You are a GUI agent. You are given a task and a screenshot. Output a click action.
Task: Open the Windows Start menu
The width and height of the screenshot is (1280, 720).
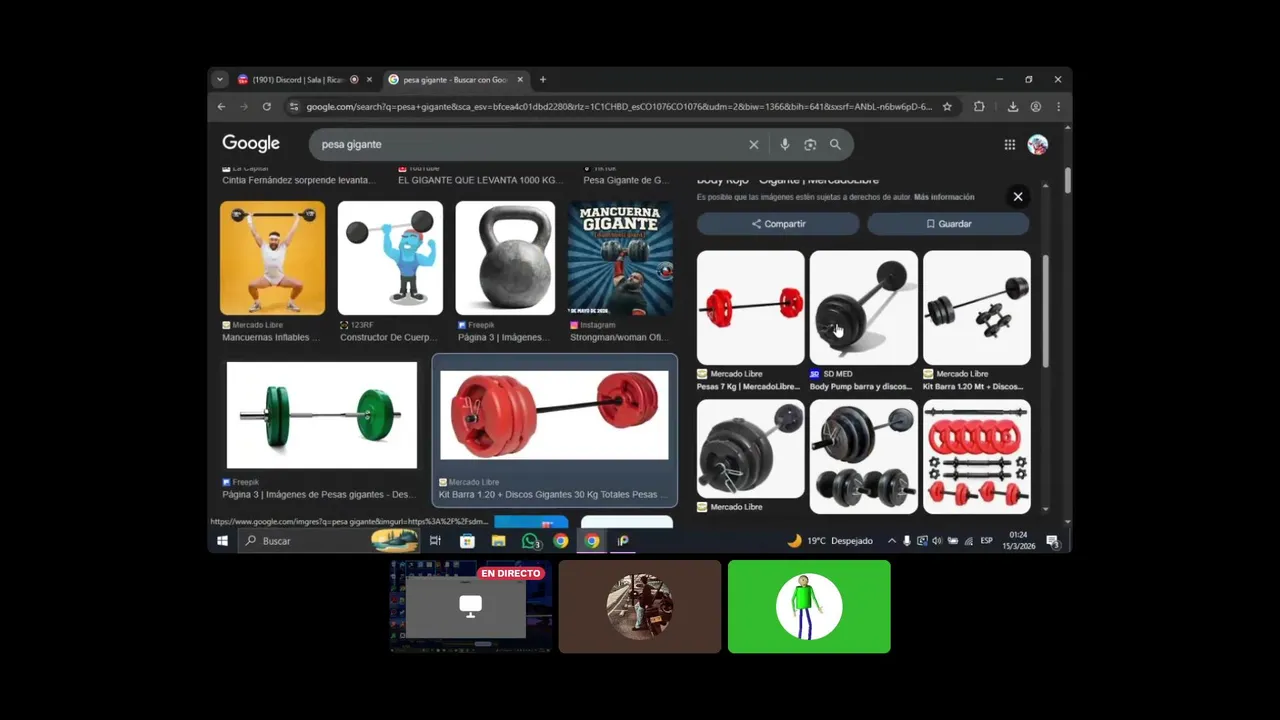223,541
